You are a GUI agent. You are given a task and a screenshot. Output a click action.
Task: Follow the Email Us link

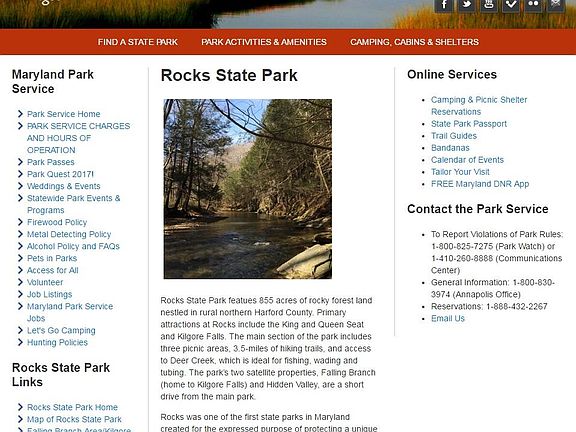click(448, 318)
